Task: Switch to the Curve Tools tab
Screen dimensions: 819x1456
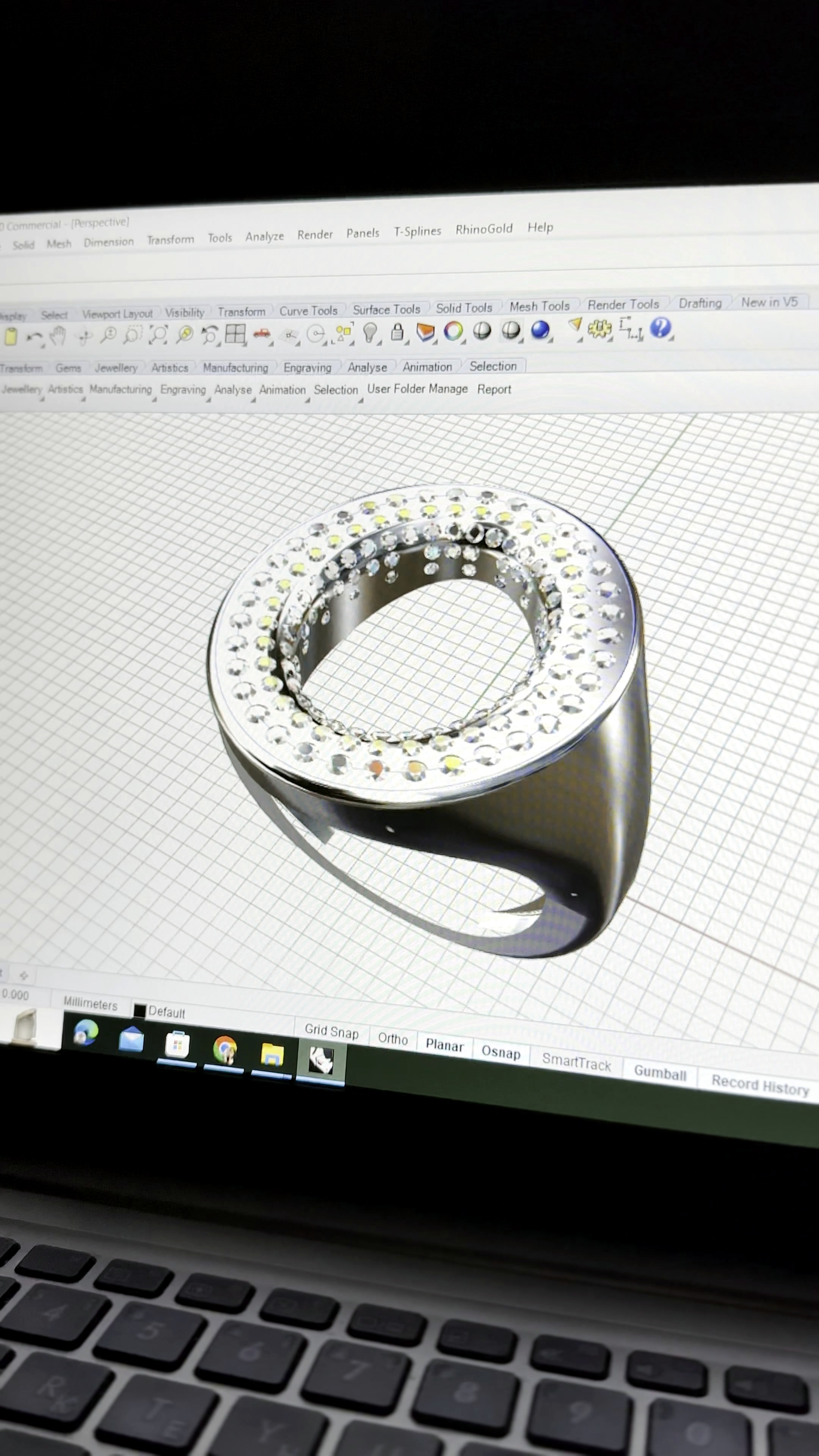Action: coord(308,311)
